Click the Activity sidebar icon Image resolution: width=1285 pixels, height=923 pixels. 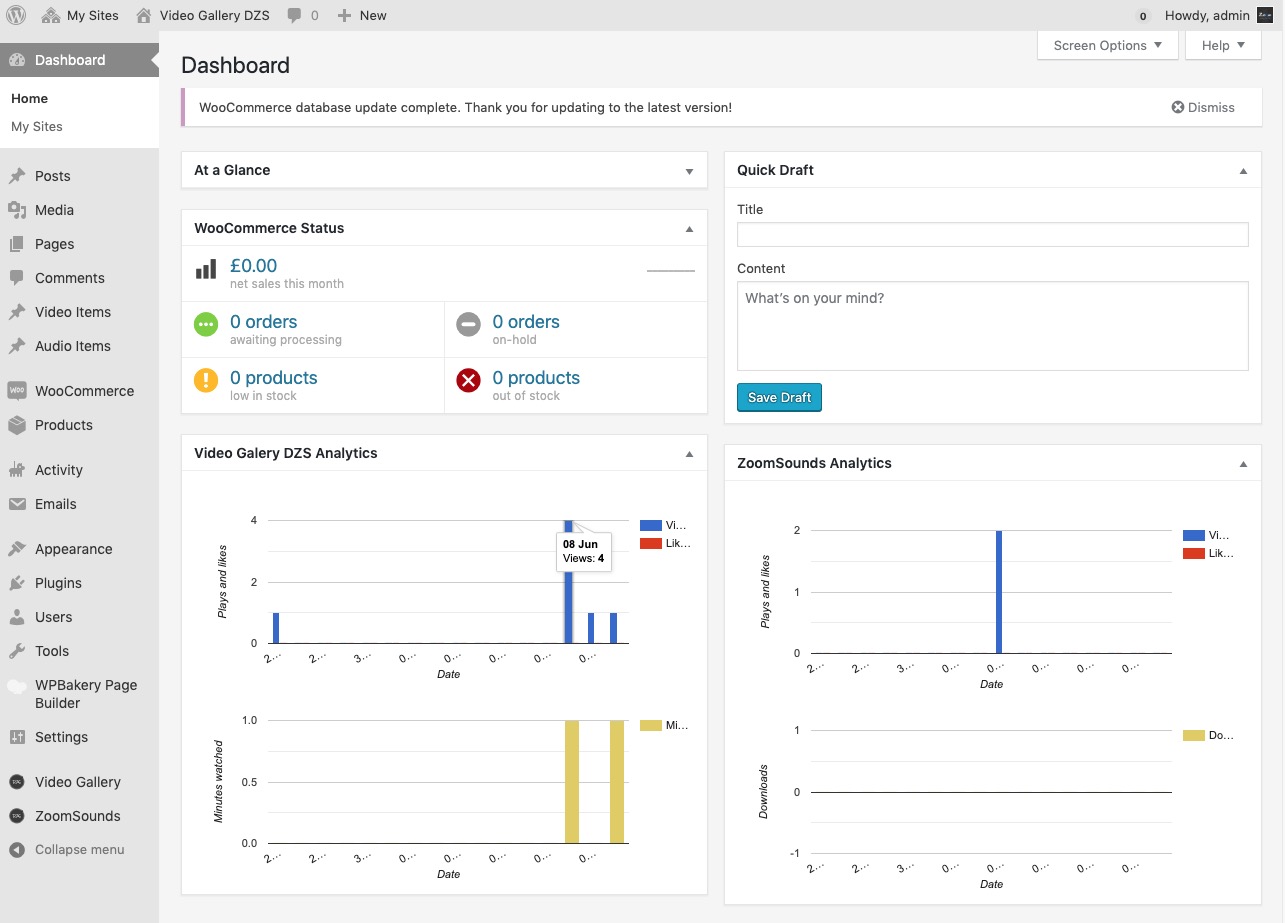tap(17, 470)
